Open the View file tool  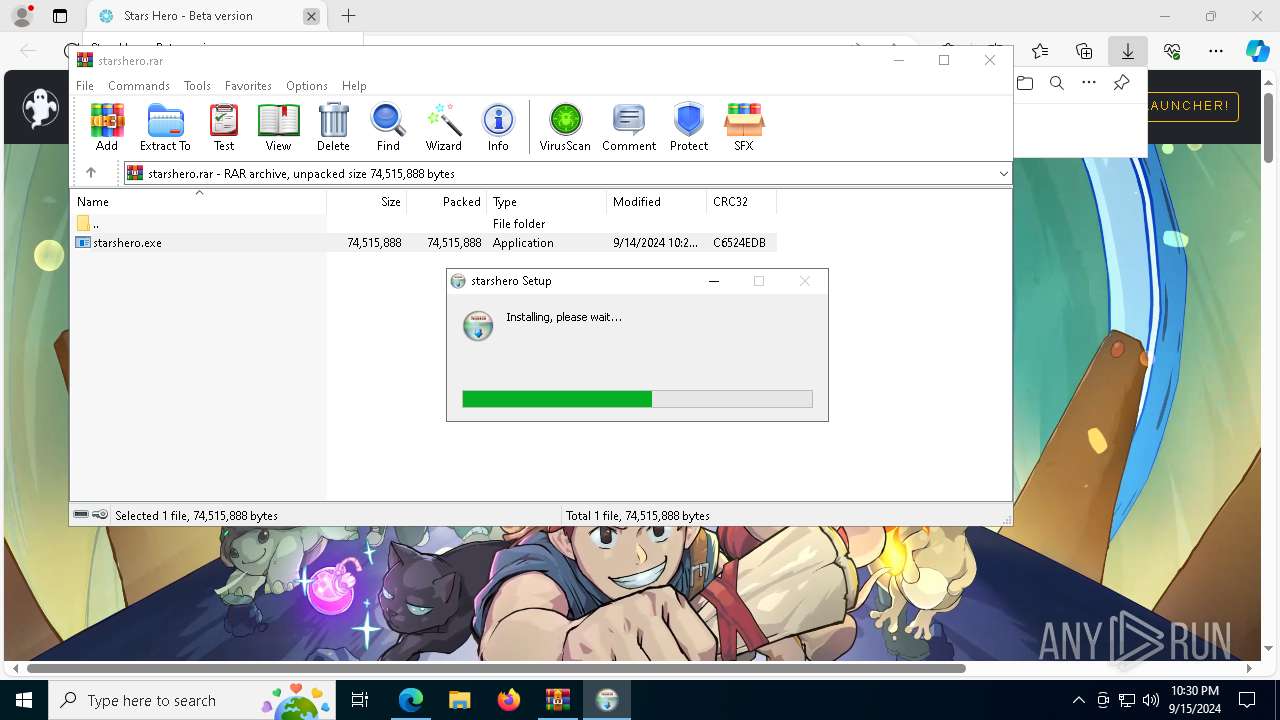point(278,127)
